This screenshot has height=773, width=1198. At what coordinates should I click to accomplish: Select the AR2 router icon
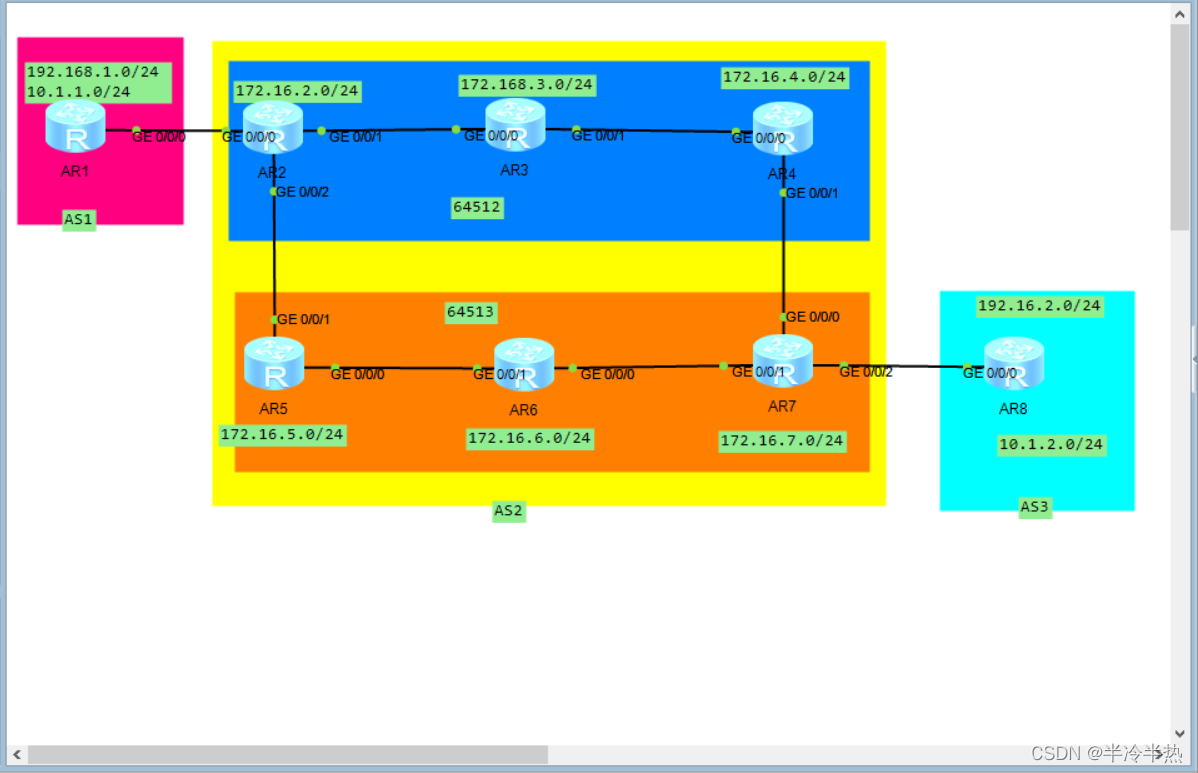pos(273,127)
